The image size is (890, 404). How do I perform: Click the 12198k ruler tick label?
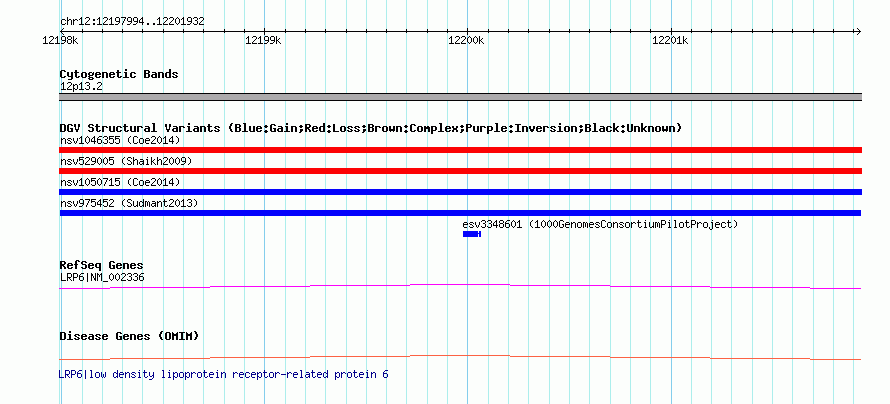pos(60,40)
